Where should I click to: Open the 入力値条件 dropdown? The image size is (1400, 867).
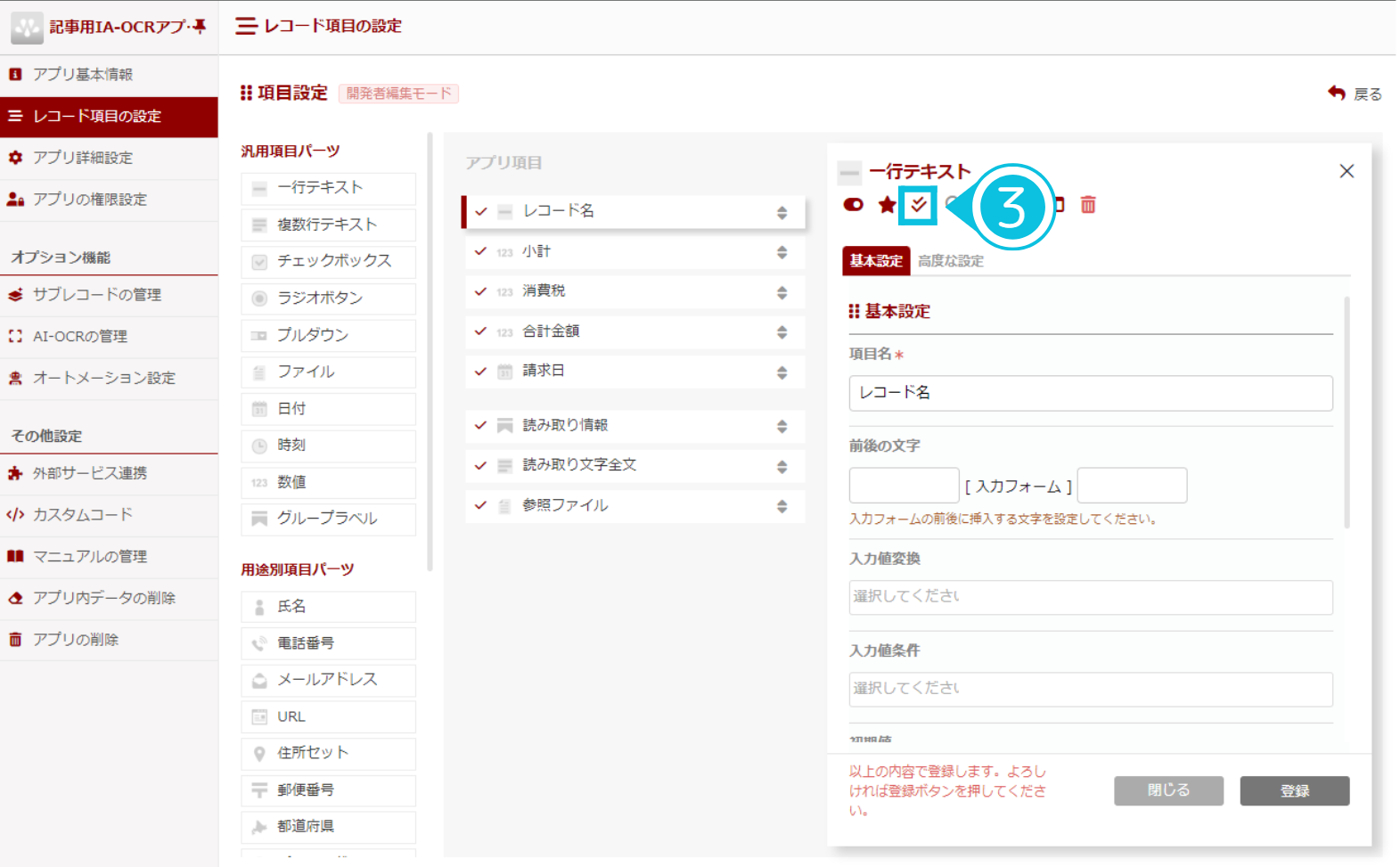tap(1091, 690)
